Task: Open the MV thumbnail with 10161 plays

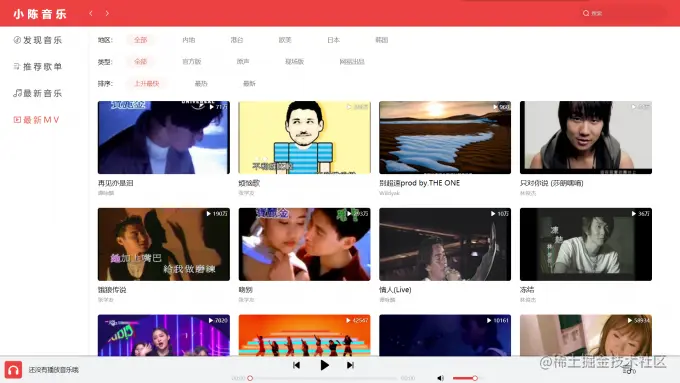Action: click(445, 335)
